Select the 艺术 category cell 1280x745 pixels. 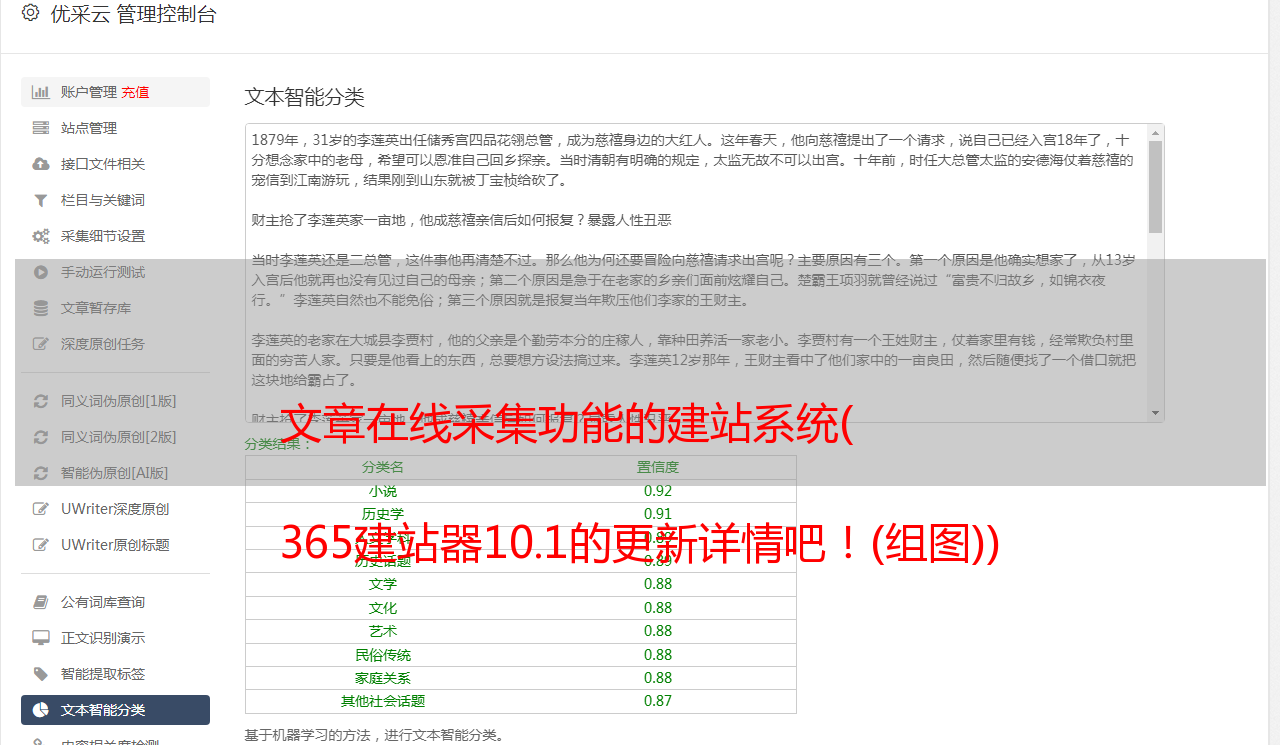click(383, 631)
